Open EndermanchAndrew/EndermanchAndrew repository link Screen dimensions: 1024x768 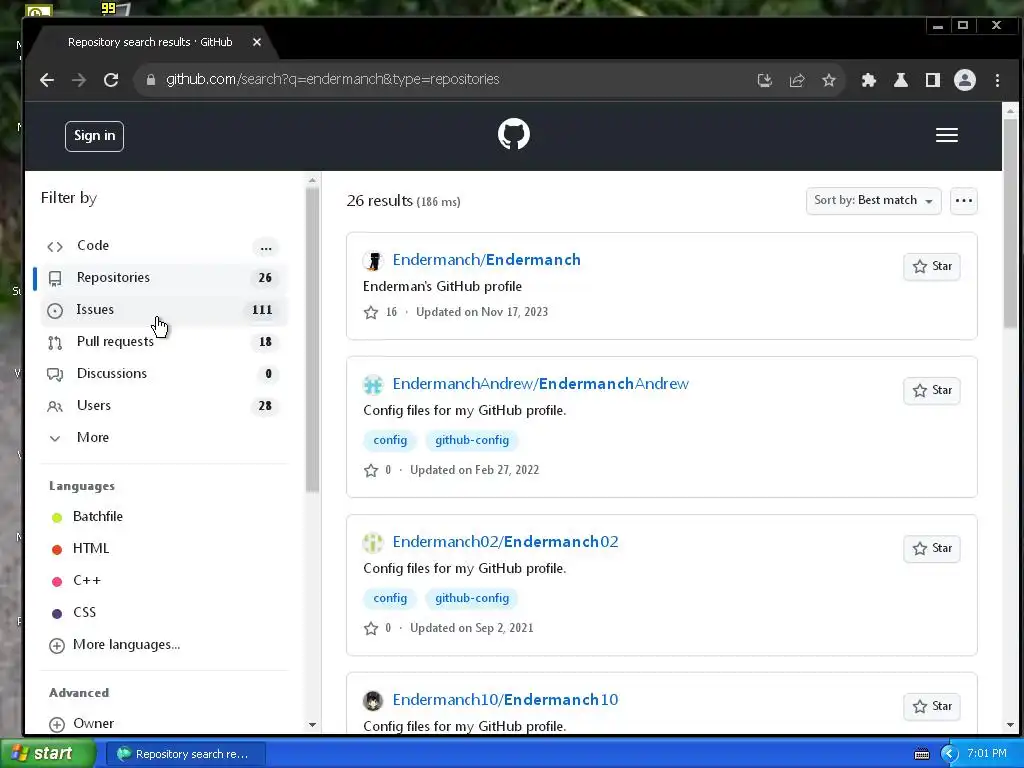pos(541,384)
